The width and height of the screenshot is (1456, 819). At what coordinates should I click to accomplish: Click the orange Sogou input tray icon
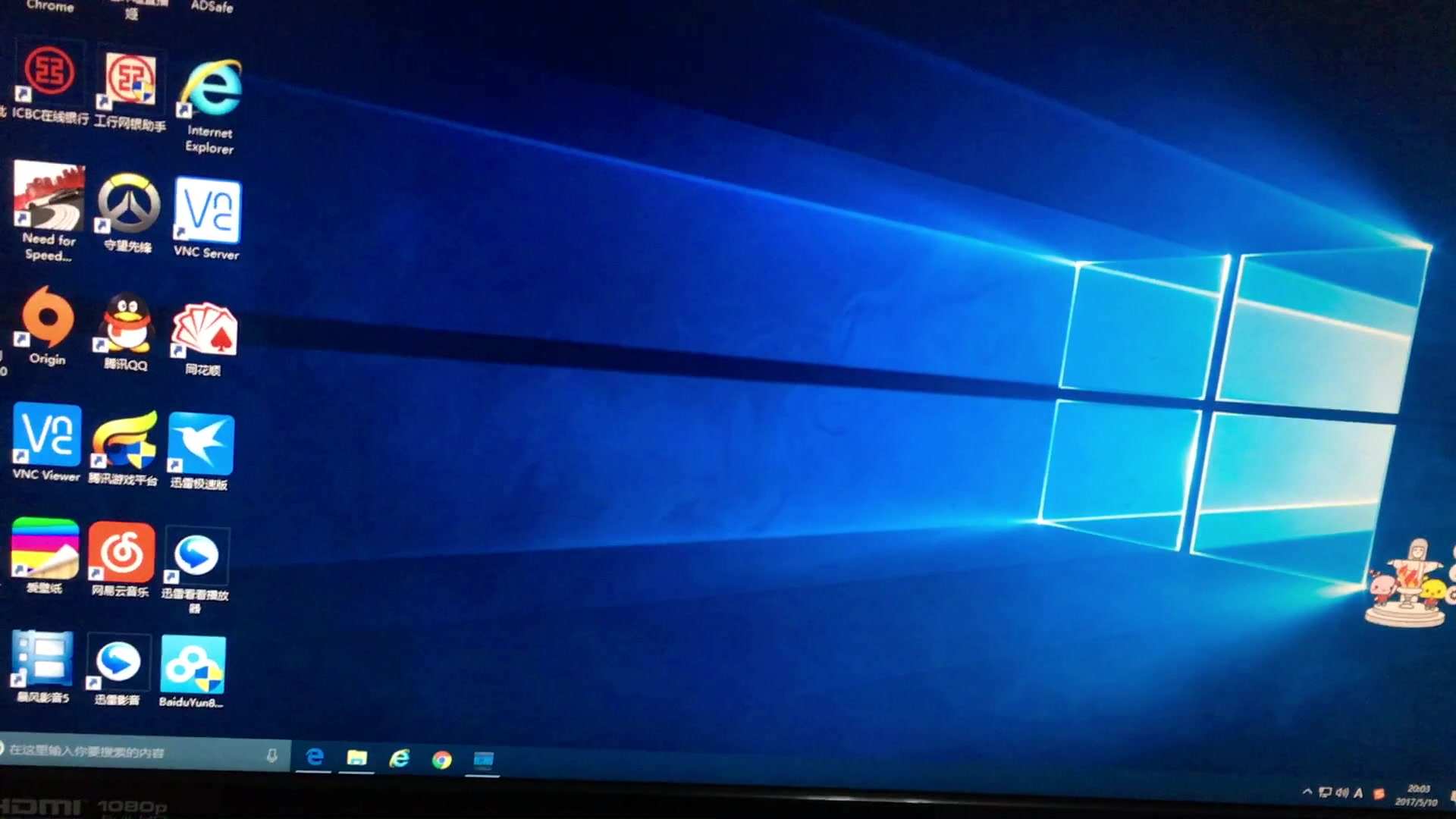coord(1379,794)
